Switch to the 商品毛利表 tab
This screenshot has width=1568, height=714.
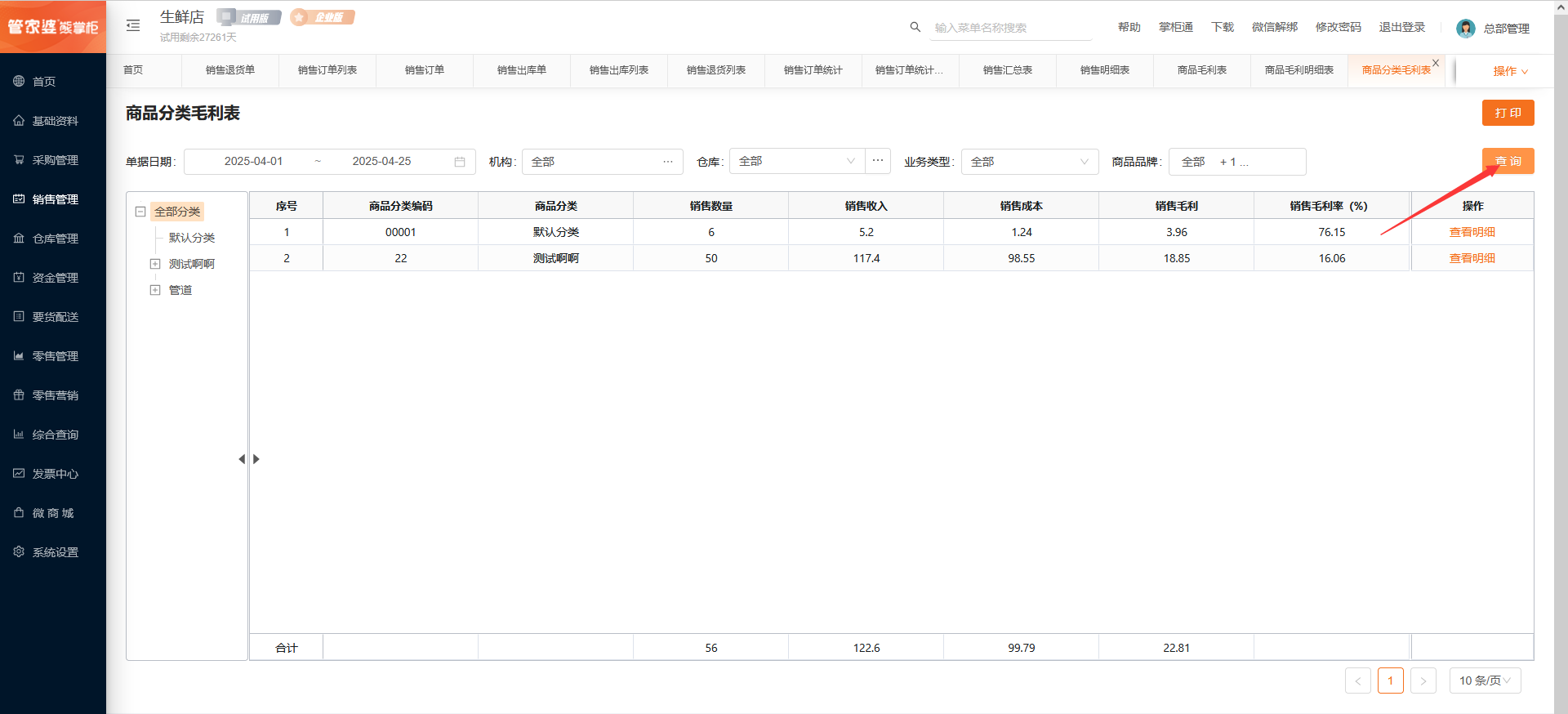pyautogui.click(x=1202, y=70)
